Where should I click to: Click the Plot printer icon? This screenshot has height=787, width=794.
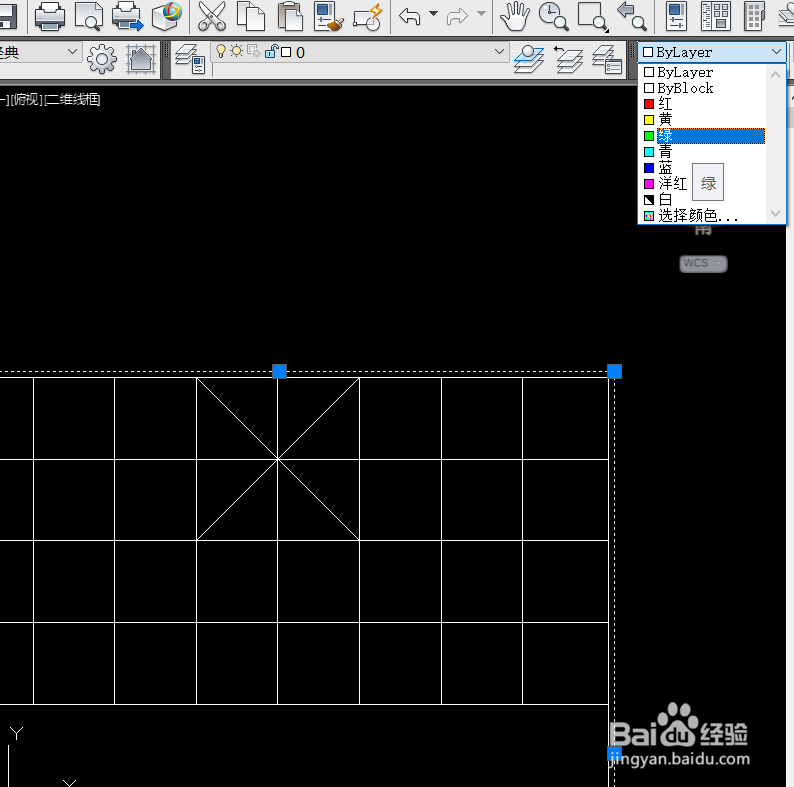(x=50, y=17)
